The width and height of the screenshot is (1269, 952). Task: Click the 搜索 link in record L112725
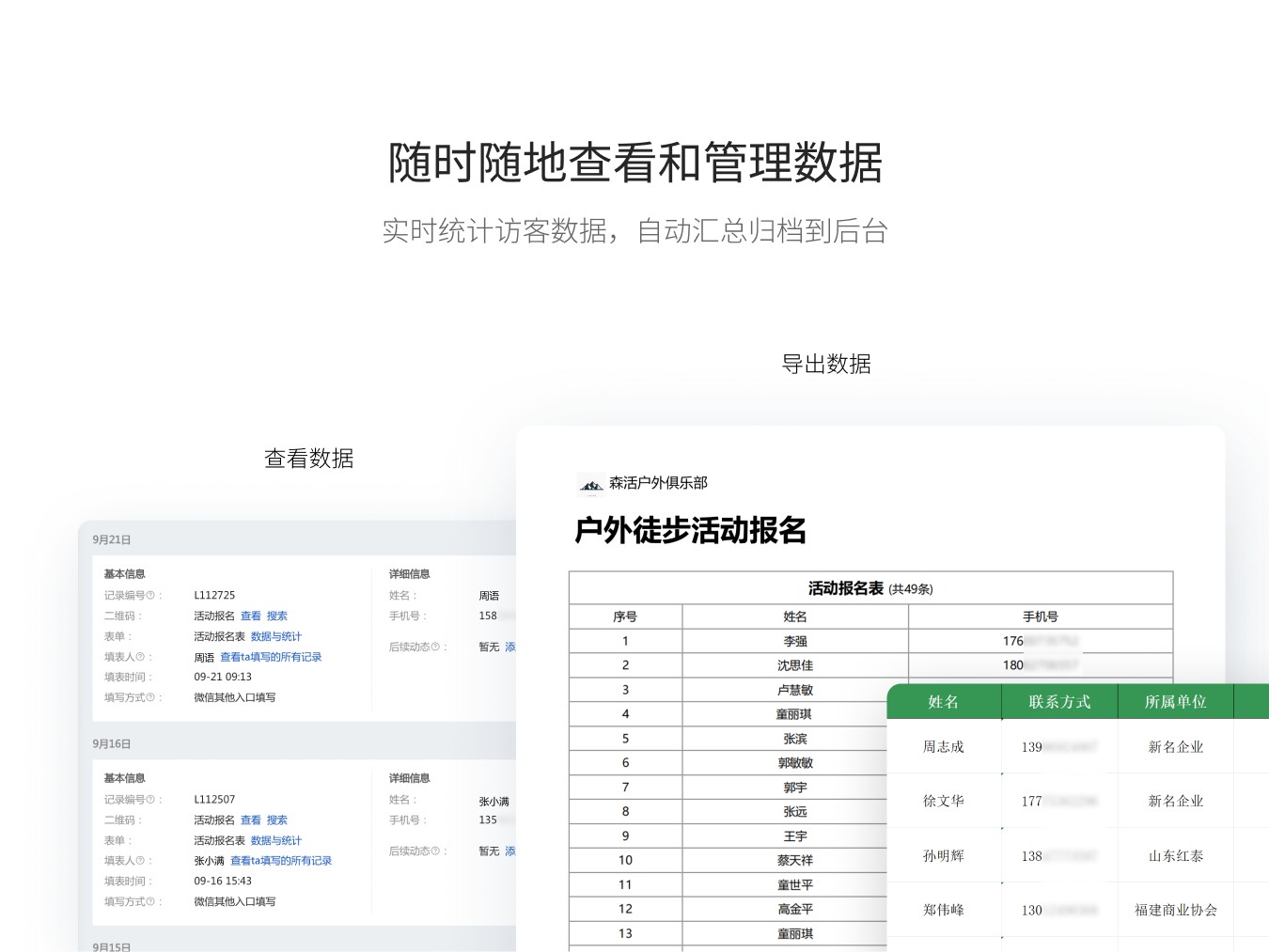pos(277,616)
